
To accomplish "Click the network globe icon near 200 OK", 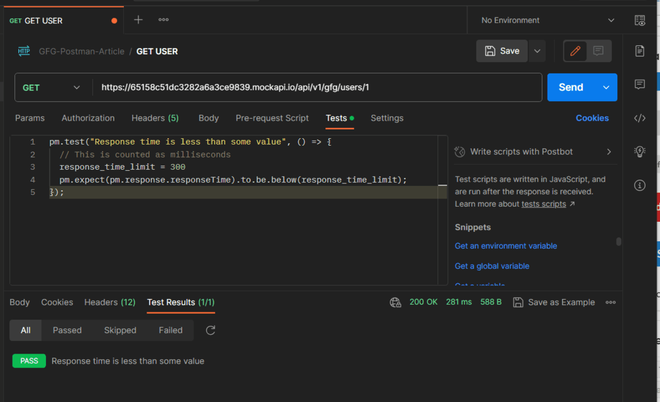I will click(x=396, y=302).
